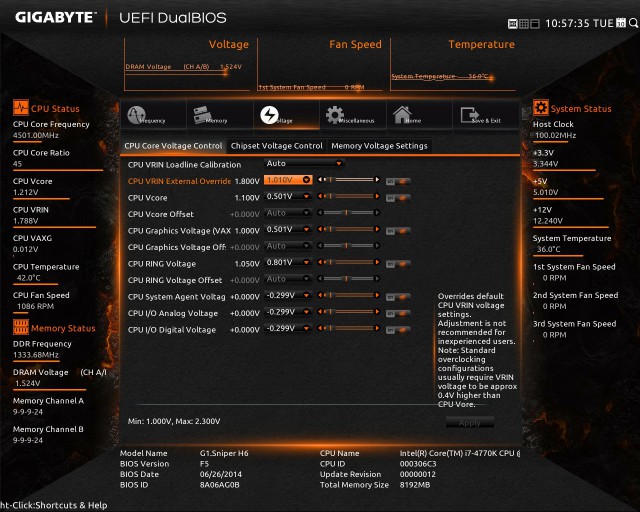Click the Apply button
This screenshot has width=640, height=512.
(x=470, y=423)
